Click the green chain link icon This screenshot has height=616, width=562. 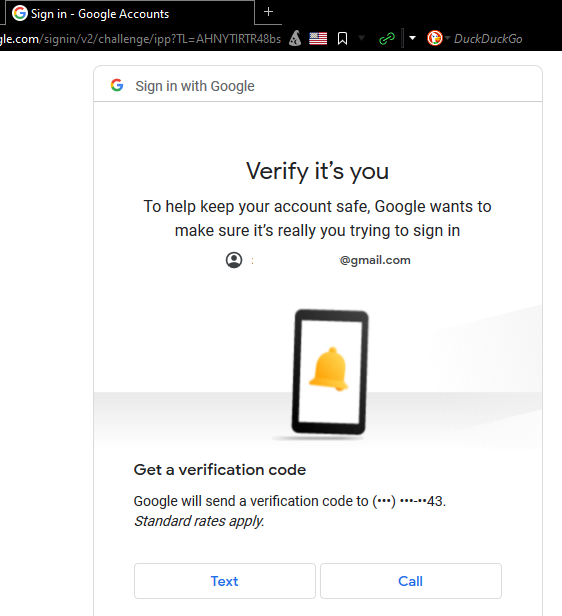pos(386,38)
